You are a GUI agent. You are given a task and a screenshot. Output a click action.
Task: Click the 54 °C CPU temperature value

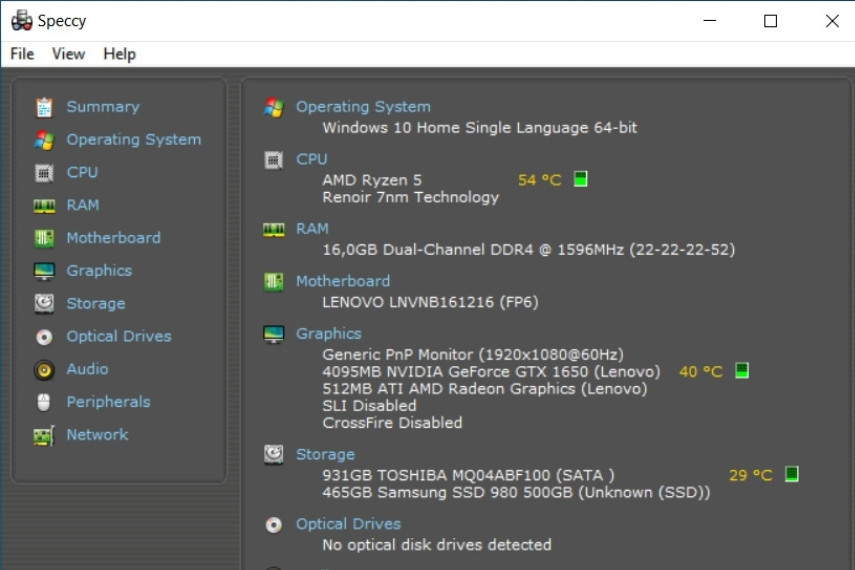pyautogui.click(x=539, y=180)
